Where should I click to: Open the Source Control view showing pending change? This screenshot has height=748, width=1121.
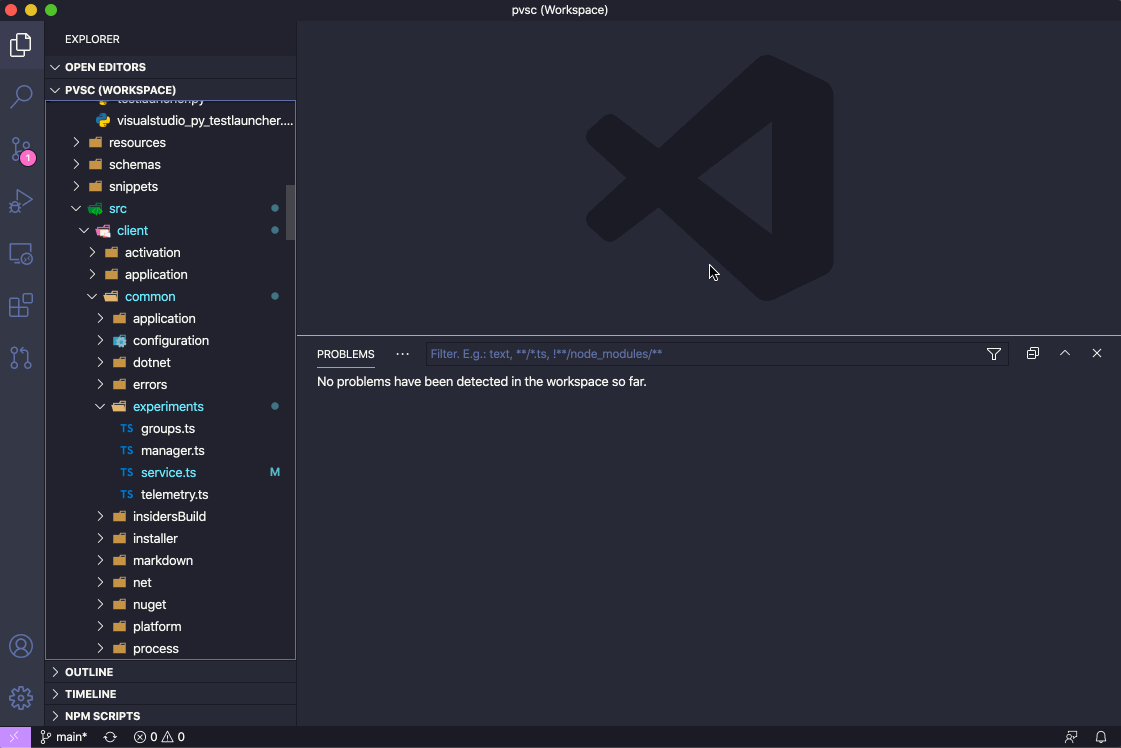point(21,149)
